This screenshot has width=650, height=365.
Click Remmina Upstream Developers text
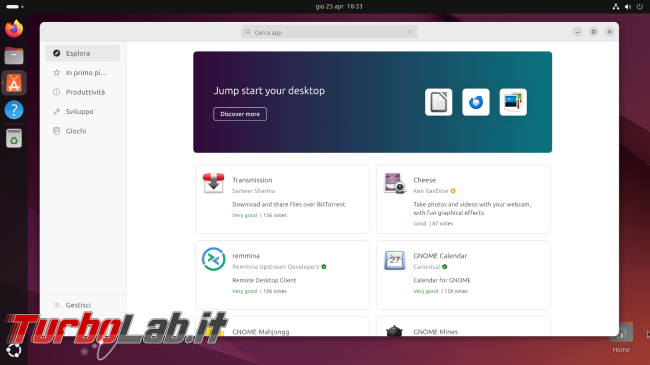pos(276,267)
